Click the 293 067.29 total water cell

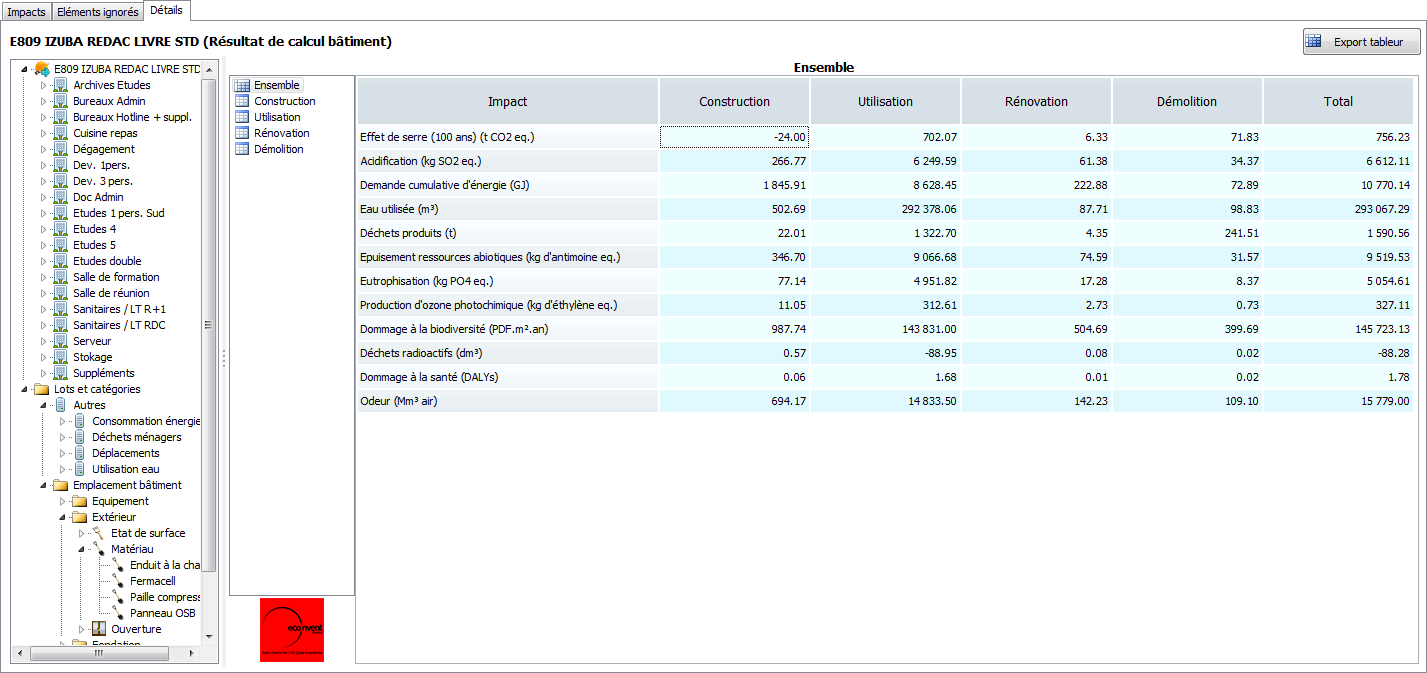pos(1338,209)
